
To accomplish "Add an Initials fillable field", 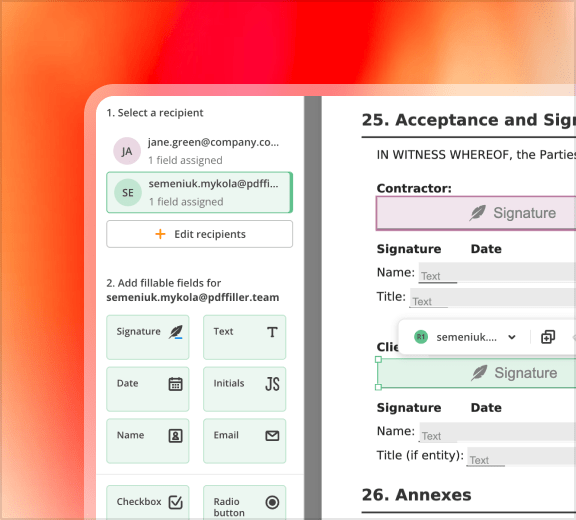I will point(245,389).
